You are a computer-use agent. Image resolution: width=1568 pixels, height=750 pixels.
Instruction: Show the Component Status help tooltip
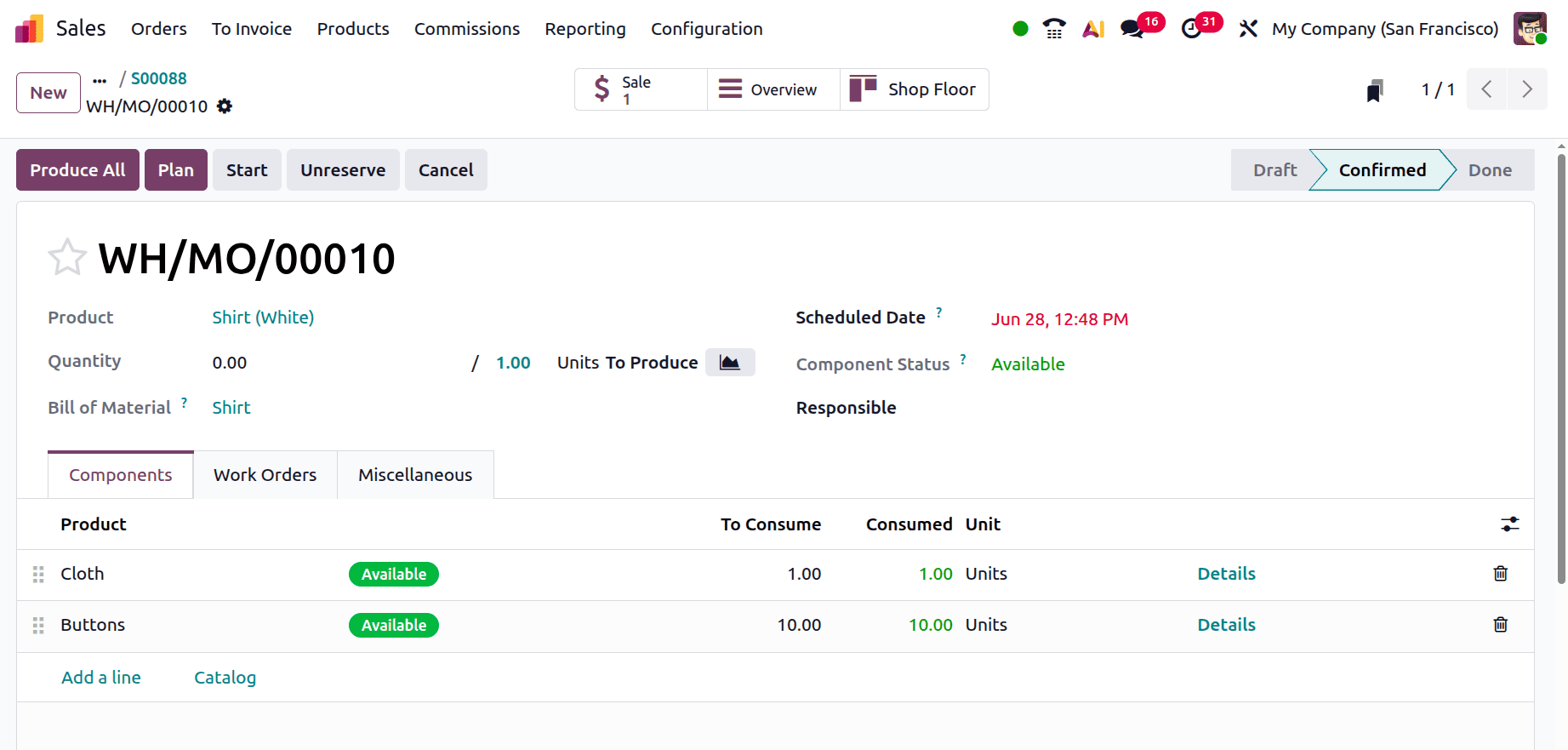tap(963, 359)
